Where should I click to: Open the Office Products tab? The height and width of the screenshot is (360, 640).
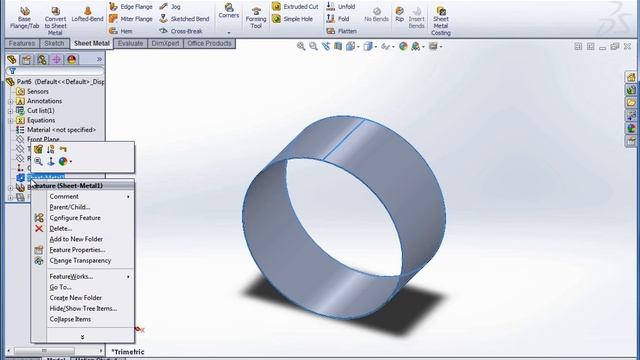point(209,43)
